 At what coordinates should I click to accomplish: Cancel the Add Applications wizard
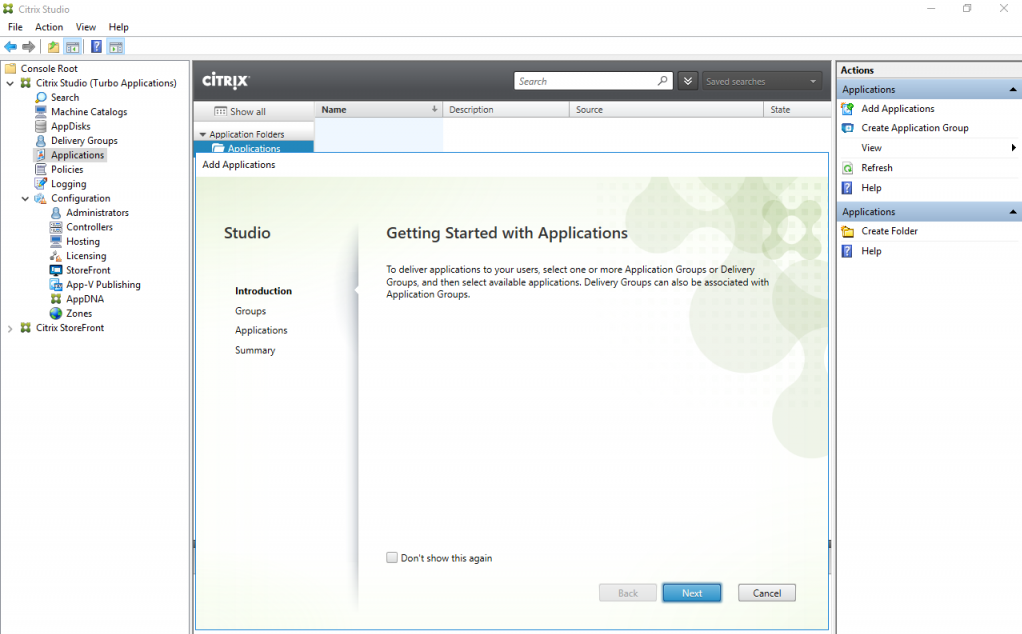(766, 592)
